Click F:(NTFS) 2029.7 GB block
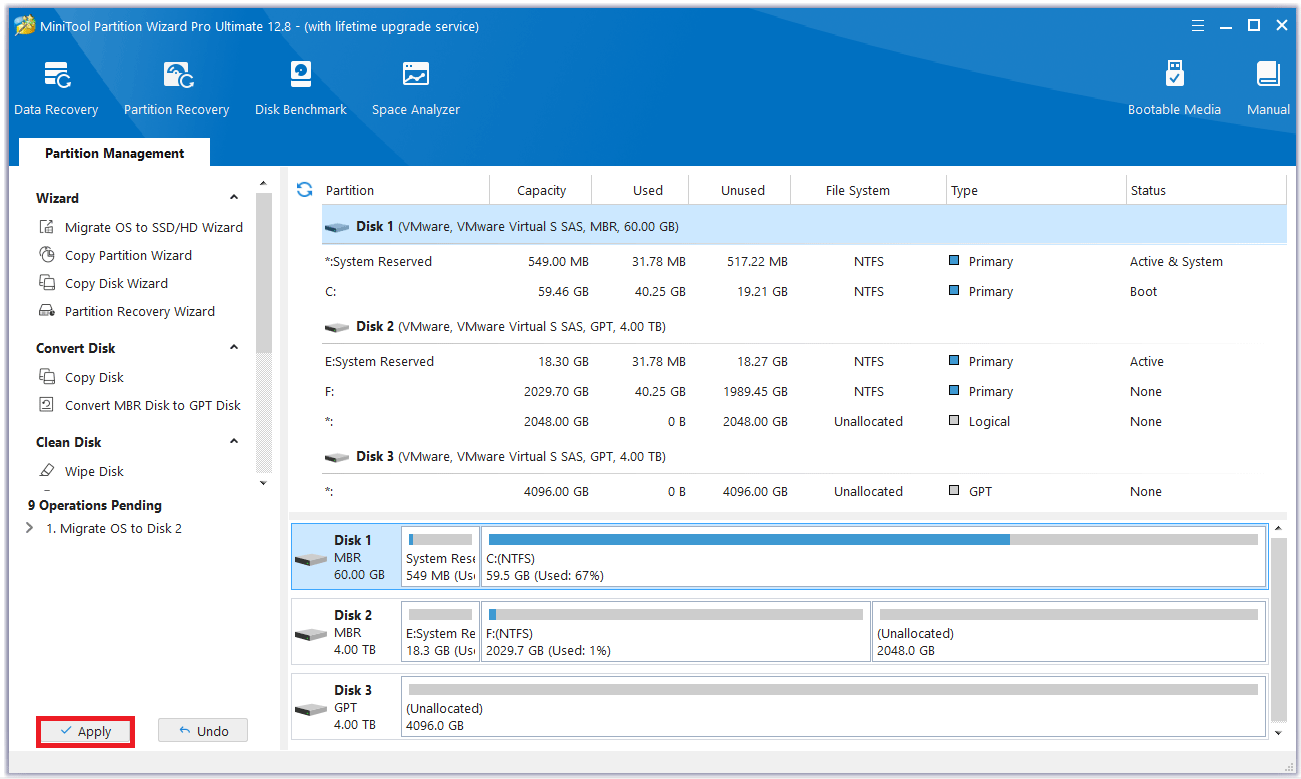This screenshot has width=1301, height=779. (676, 632)
